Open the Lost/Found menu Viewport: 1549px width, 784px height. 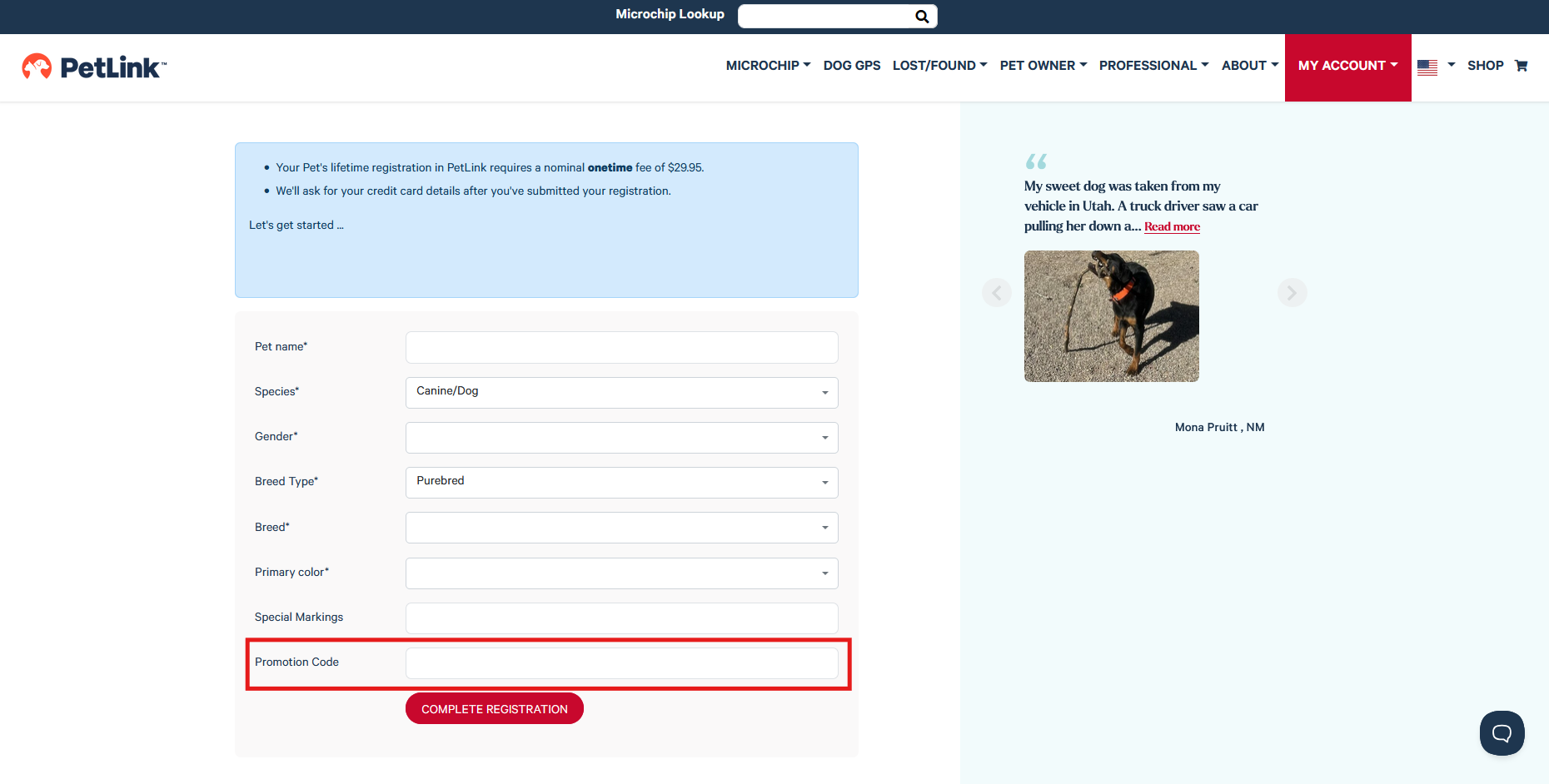(x=939, y=66)
